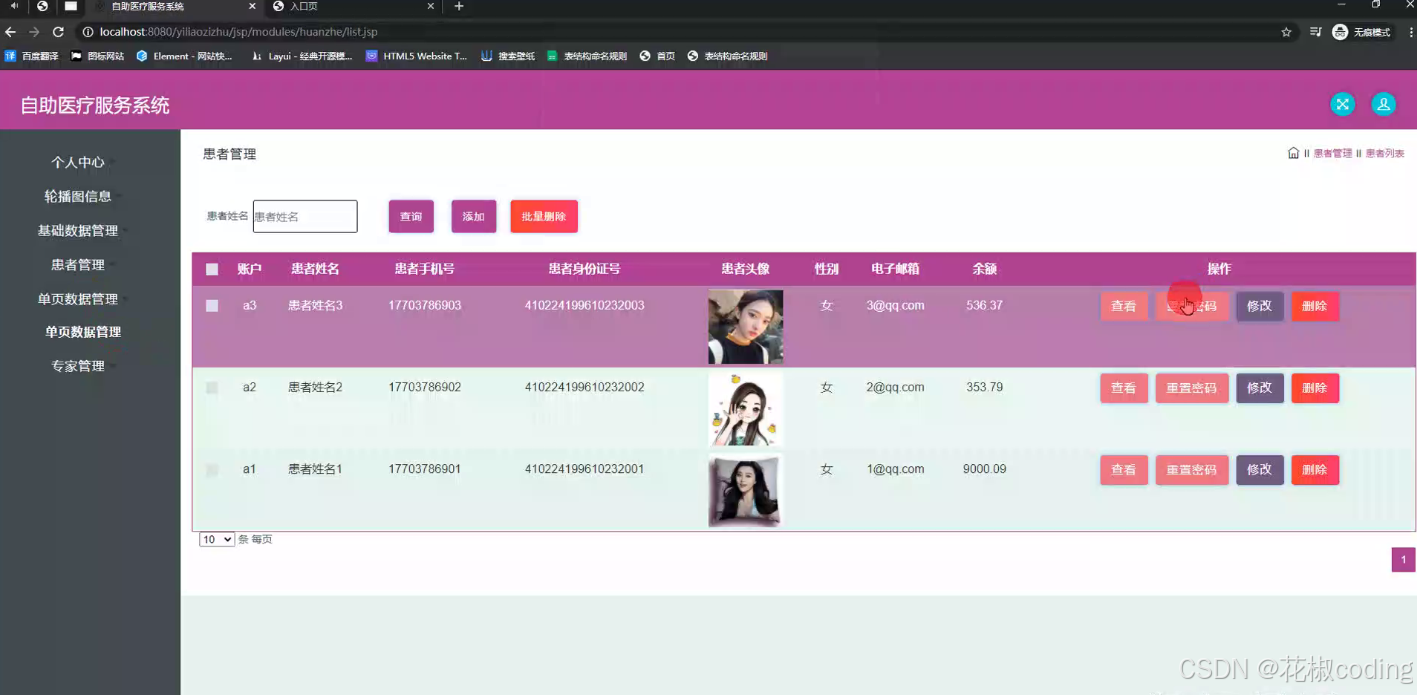Viewport: 1417px width, 695px height.
Task: Open Layui bookmark
Action: [302, 56]
